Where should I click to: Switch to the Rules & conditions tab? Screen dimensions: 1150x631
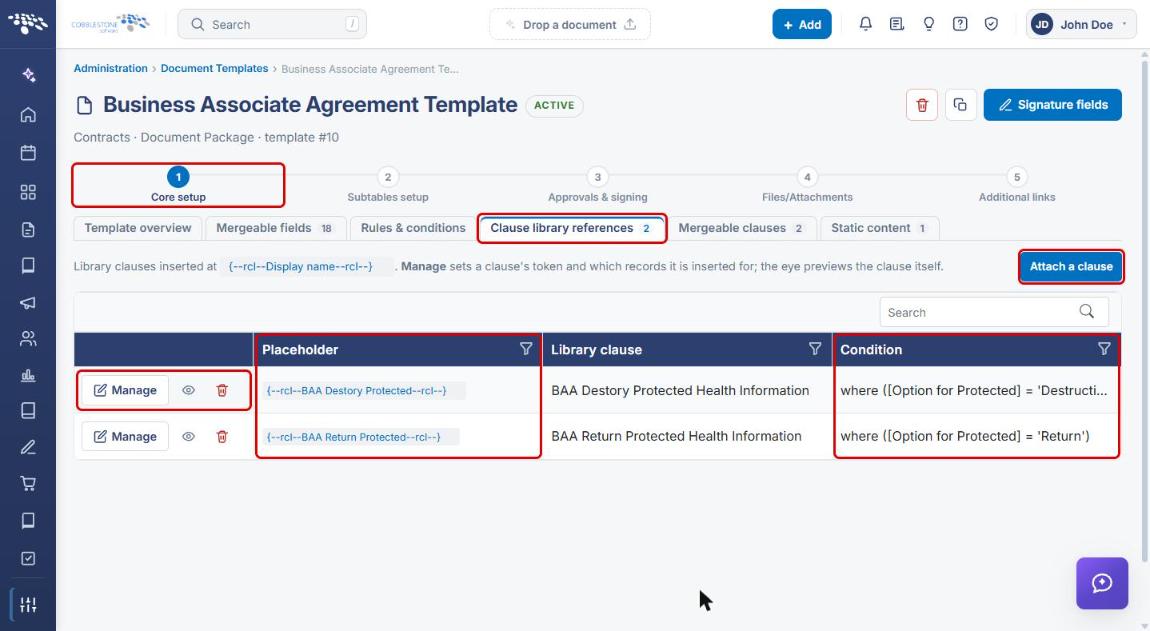(413, 228)
